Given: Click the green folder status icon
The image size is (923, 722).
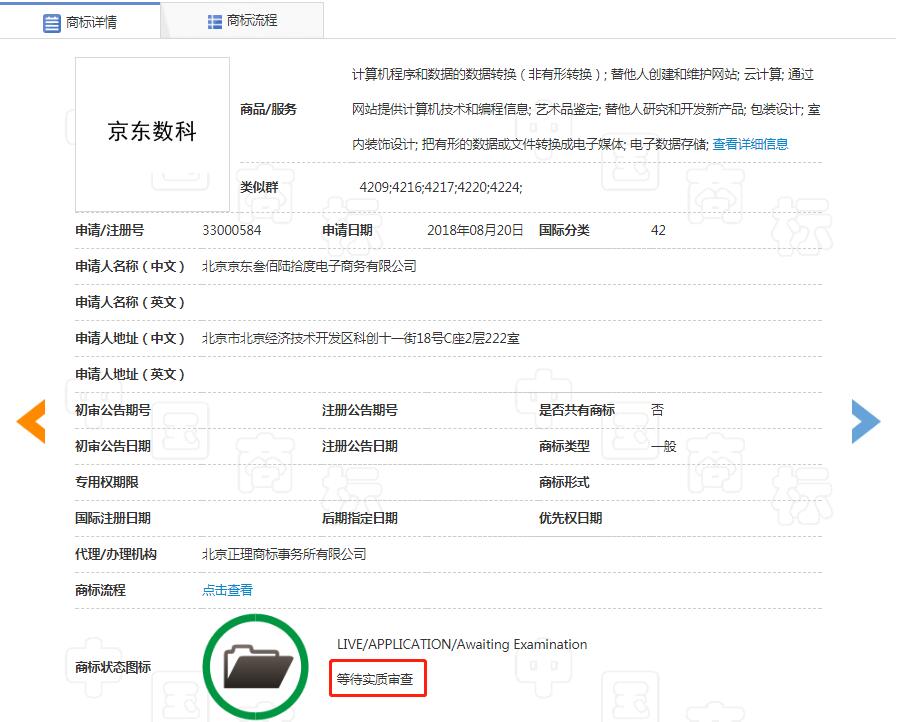Looking at the screenshot, I should pos(255,665).
